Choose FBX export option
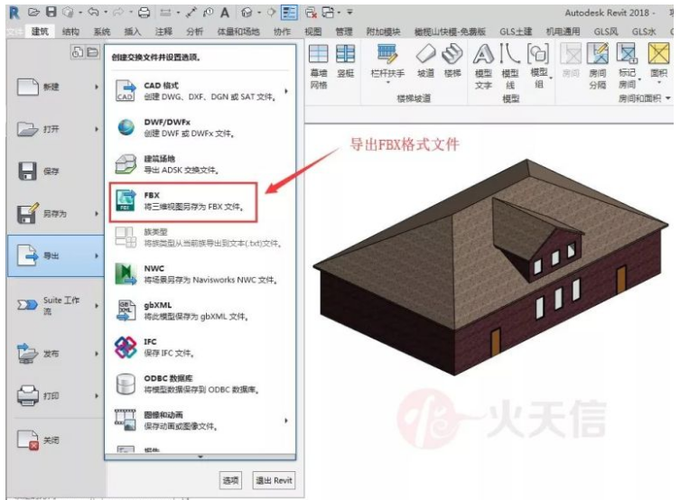This screenshot has height=500, width=680. (x=183, y=202)
